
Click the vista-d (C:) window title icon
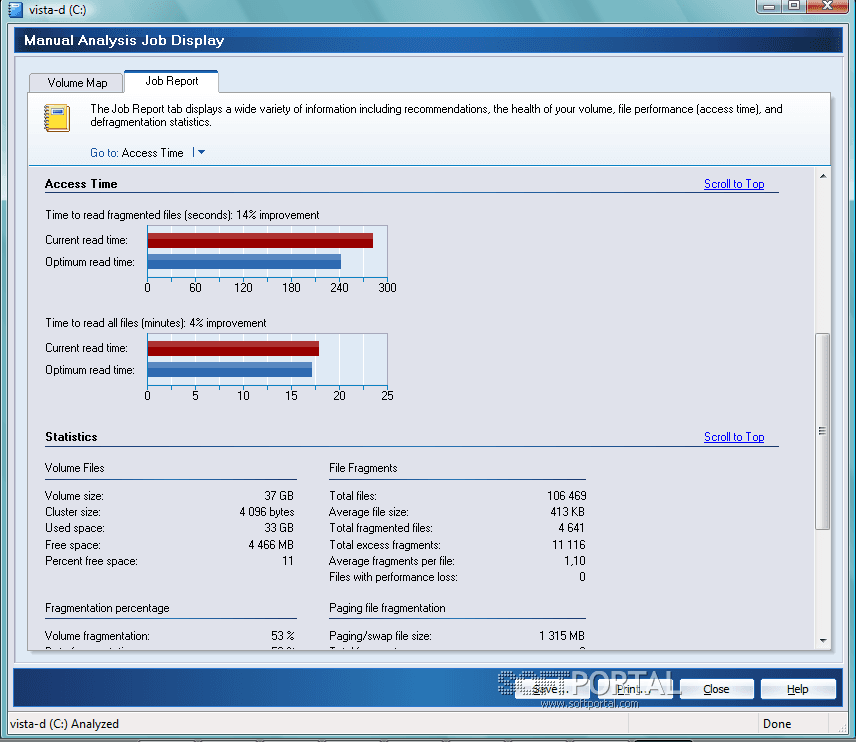(16, 9)
